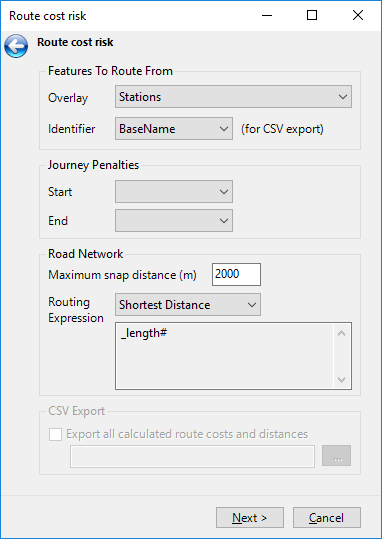The width and height of the screenshot is (382, 539).
Task: Close the Route cost risk window
Action: point(358,15)
